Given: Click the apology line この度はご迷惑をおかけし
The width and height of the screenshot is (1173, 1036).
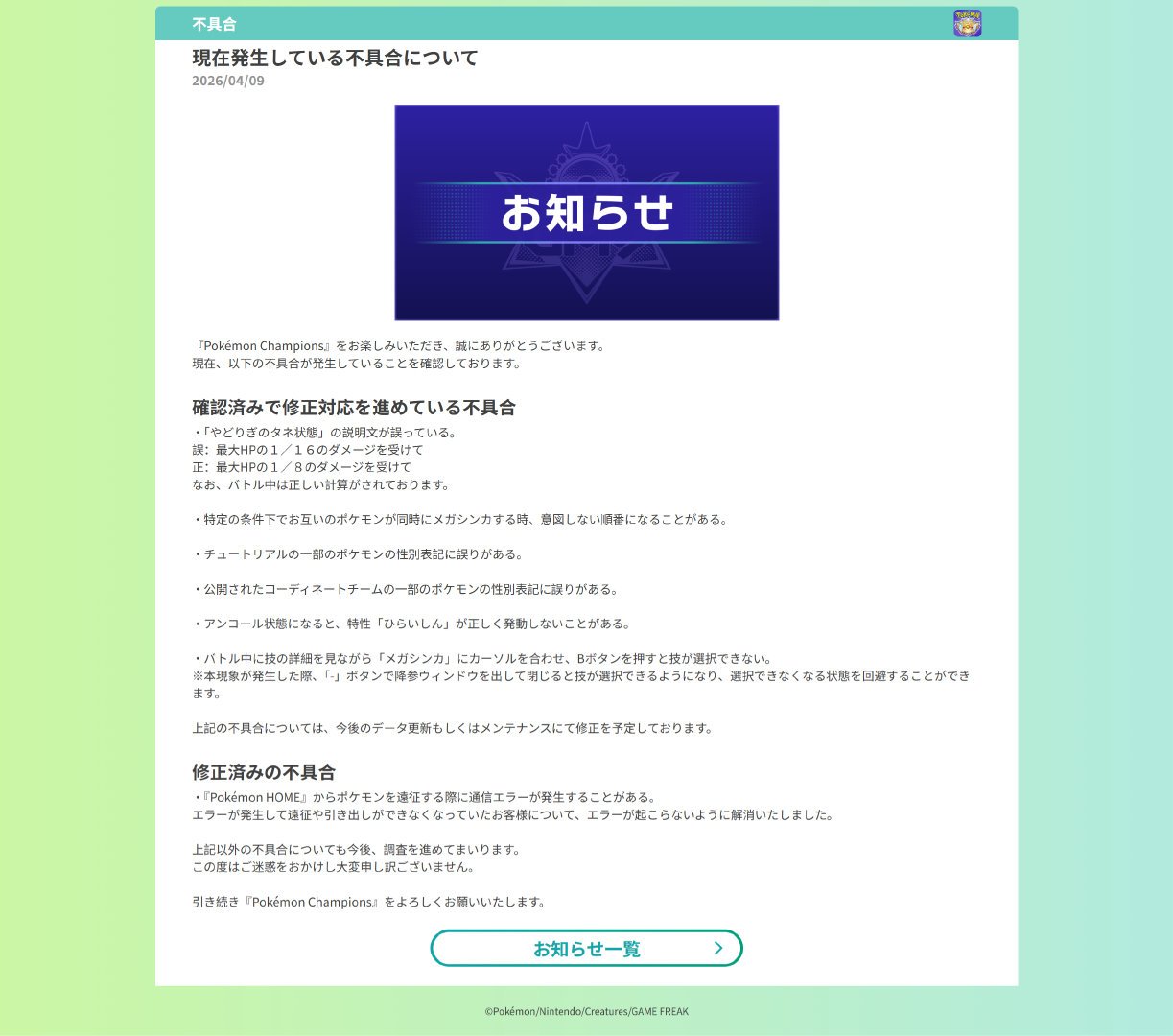Looking at the screenshot, I should 333,867.
